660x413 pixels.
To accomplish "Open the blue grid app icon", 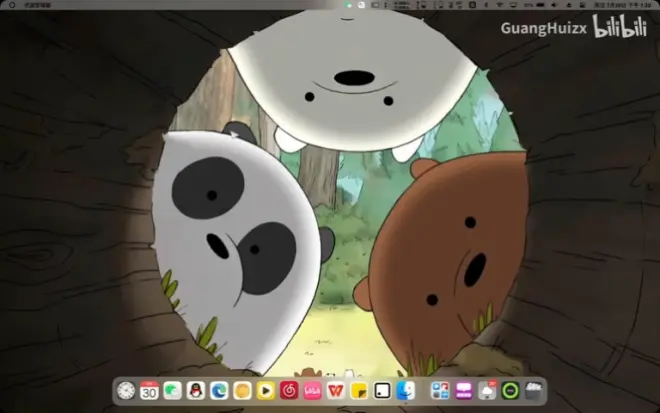I will [440, 390].
